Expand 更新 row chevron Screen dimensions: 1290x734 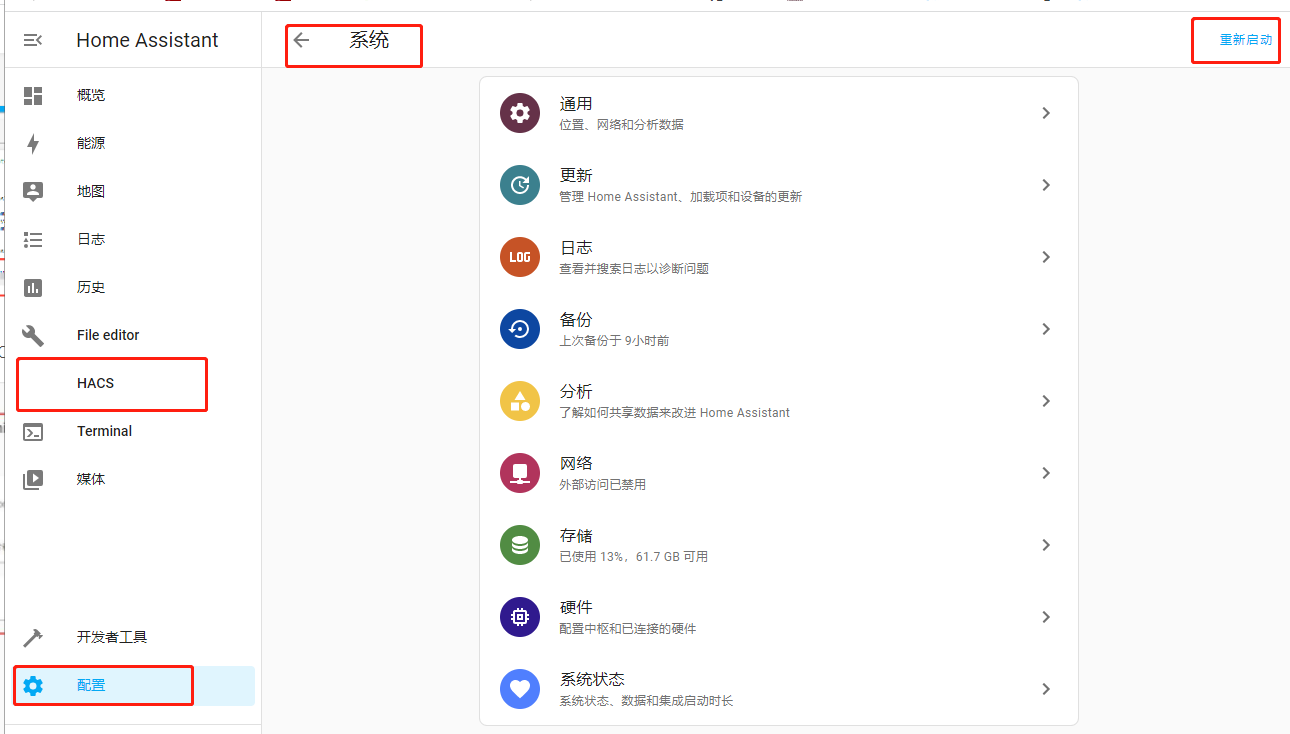[1046, 185]
